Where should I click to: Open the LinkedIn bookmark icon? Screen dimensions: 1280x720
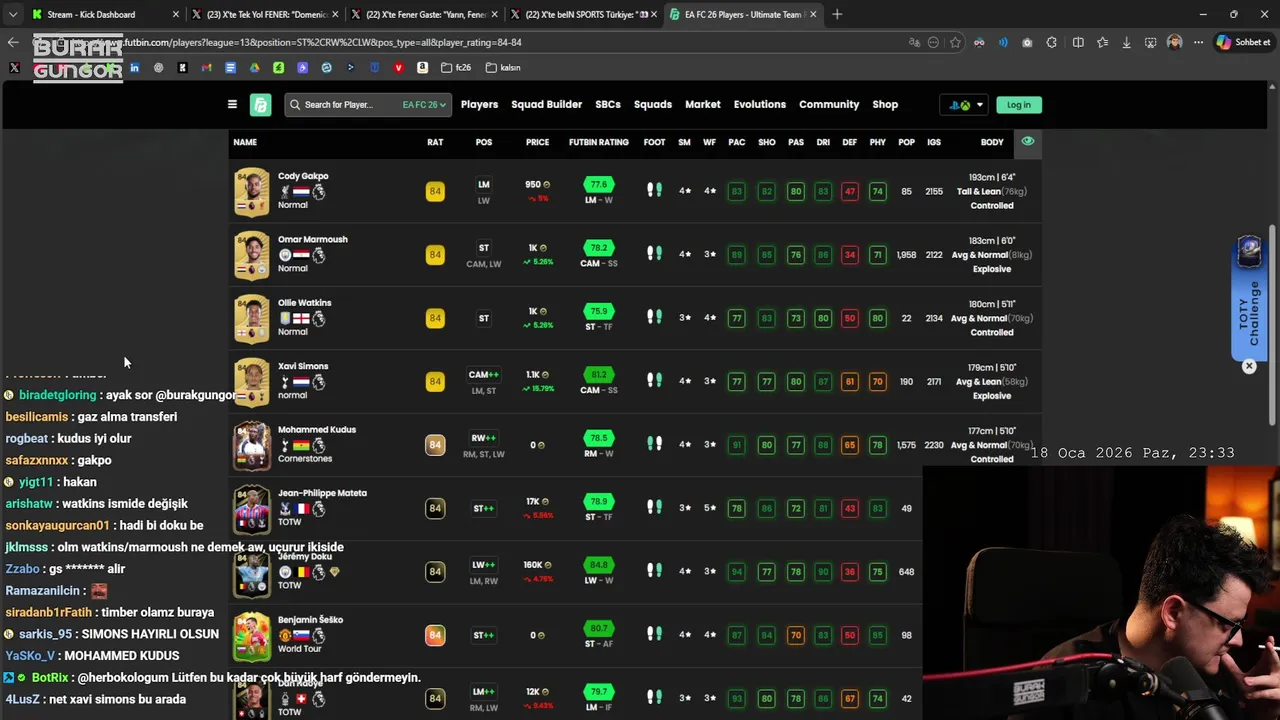pos(134,68)
